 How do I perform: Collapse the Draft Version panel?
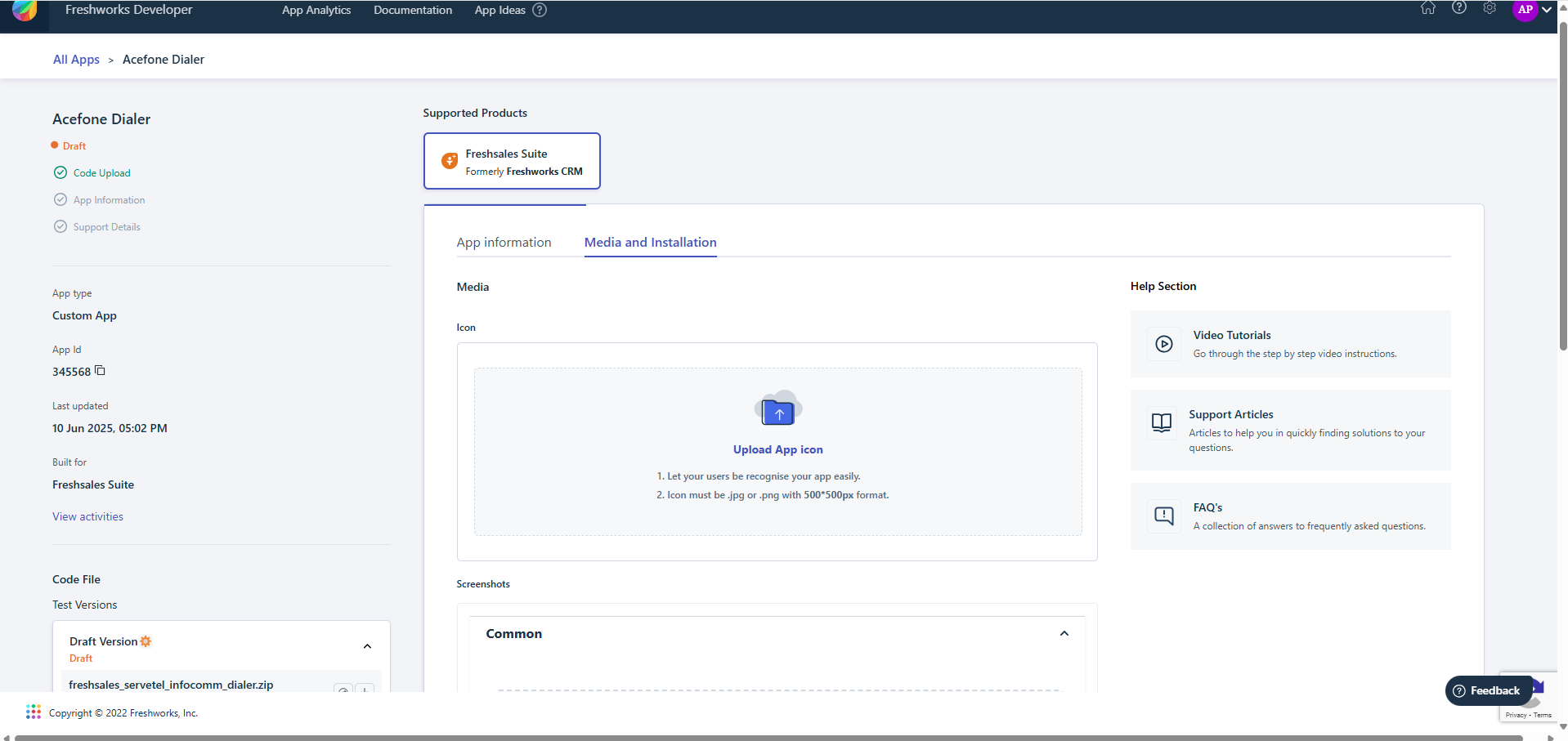tap(367, 646)
